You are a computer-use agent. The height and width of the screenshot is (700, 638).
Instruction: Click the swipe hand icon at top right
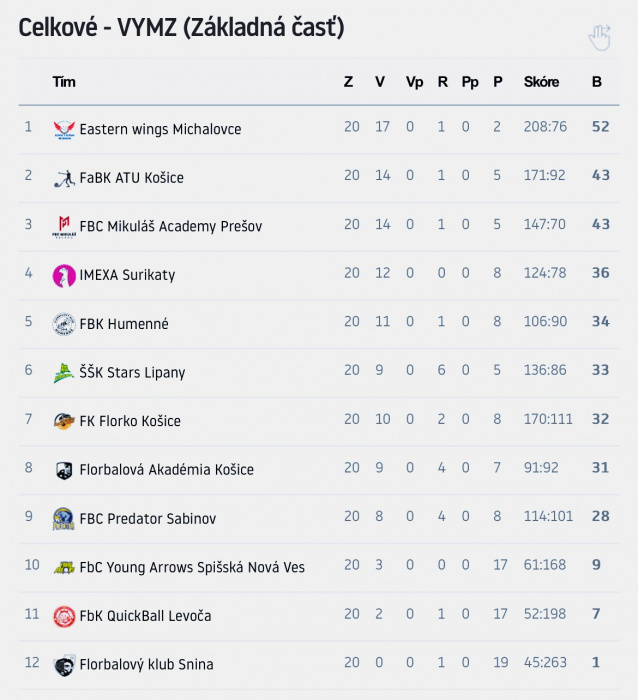[600, 38]
